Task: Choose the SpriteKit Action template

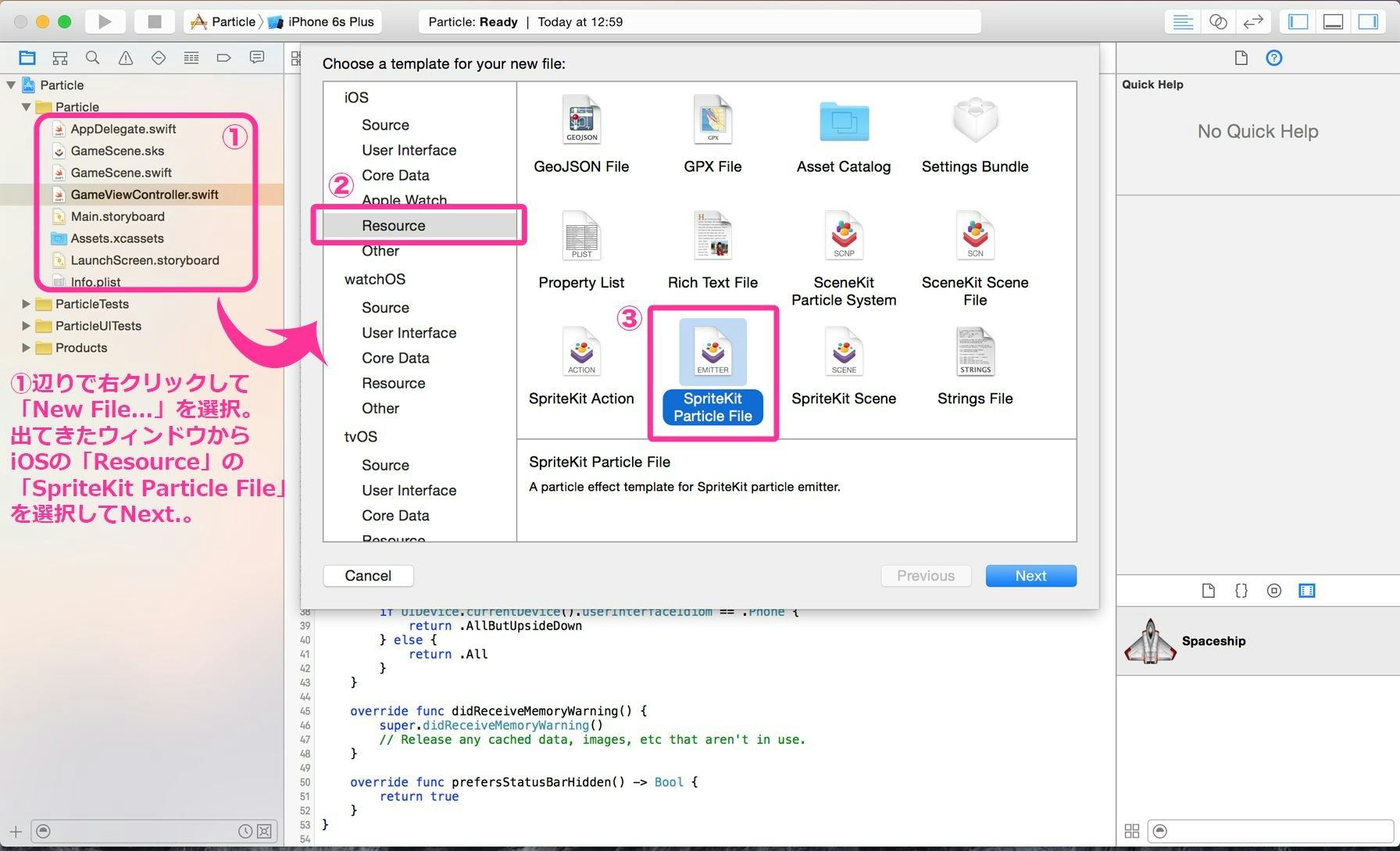Action: [581, 367]
